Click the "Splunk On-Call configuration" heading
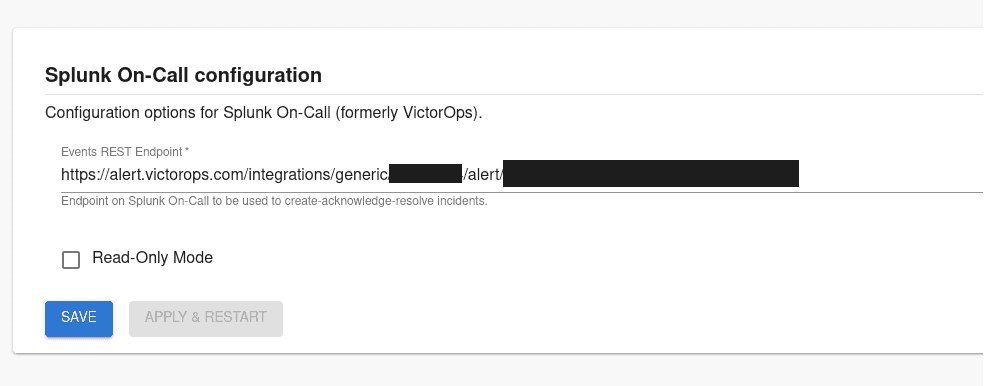This screenshot has height=386, width=992. click(x=183, y=75)
